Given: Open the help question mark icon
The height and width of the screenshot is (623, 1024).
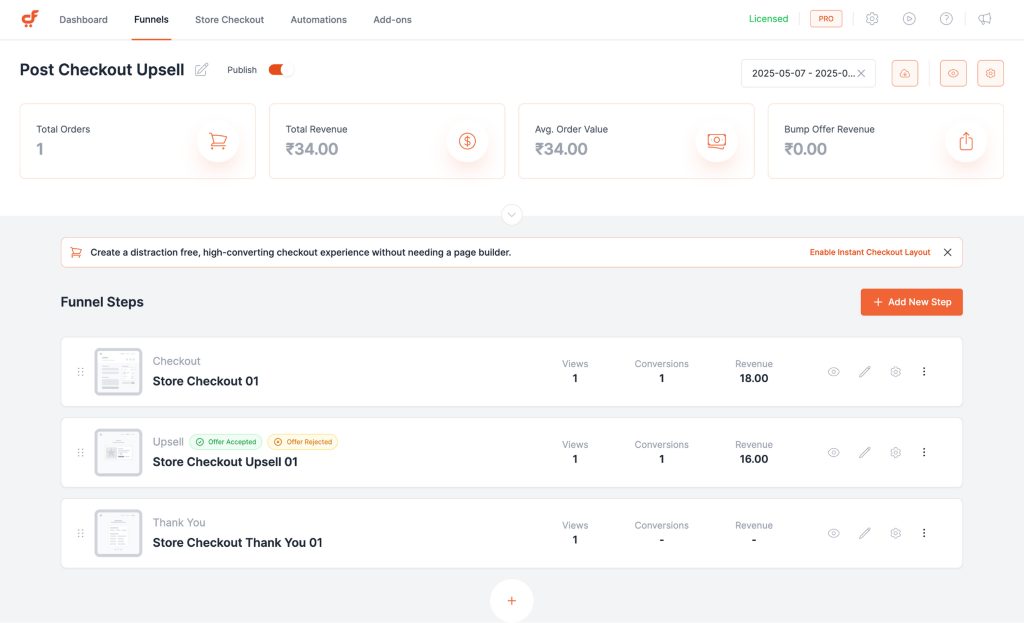Looking at the screenshot, I should pos(946,19).
